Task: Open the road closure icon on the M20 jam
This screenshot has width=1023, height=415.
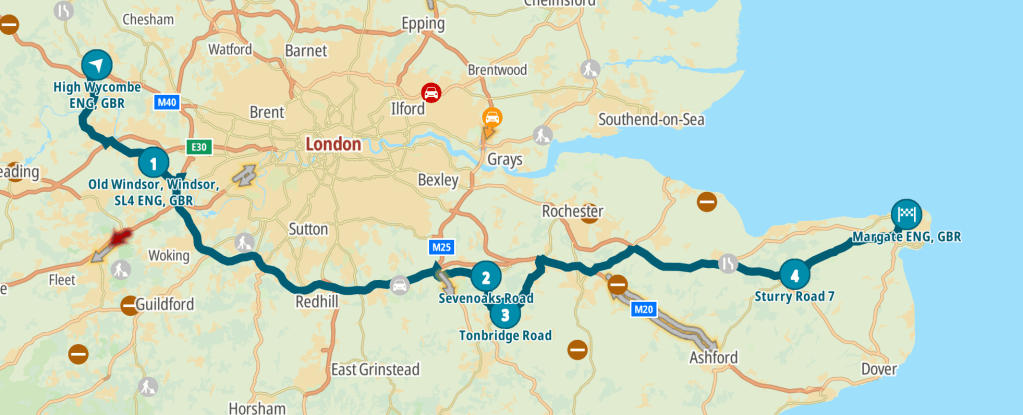Action: pyautogui.click(x=618, y=285)
